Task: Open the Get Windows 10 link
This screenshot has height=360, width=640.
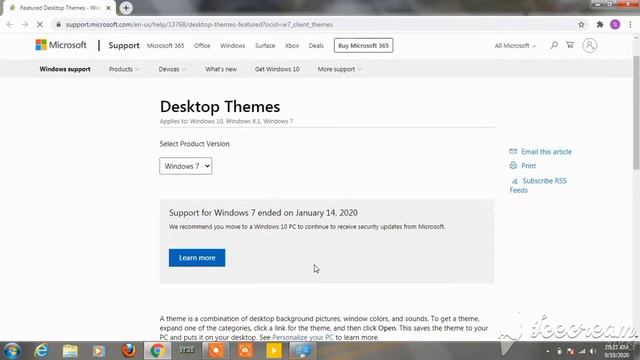Action: [277, 69]
